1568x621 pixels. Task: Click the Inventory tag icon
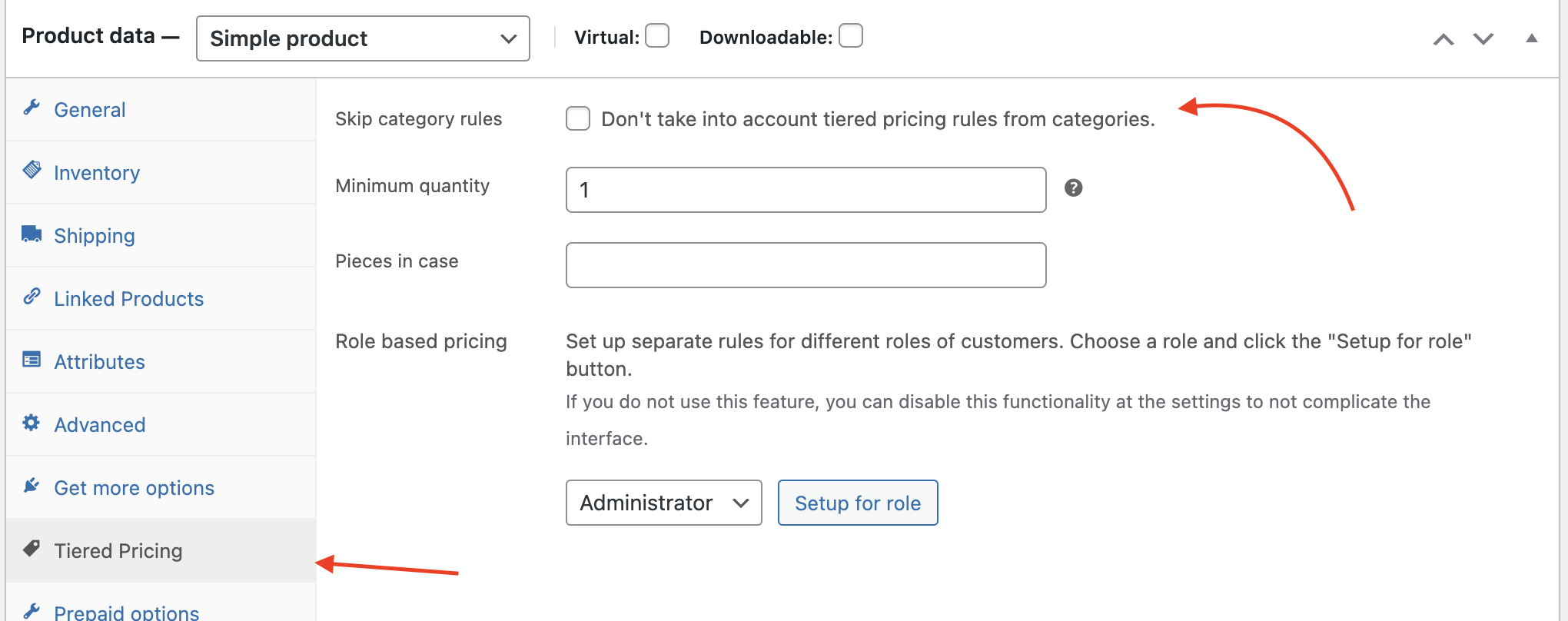(32, 170)
